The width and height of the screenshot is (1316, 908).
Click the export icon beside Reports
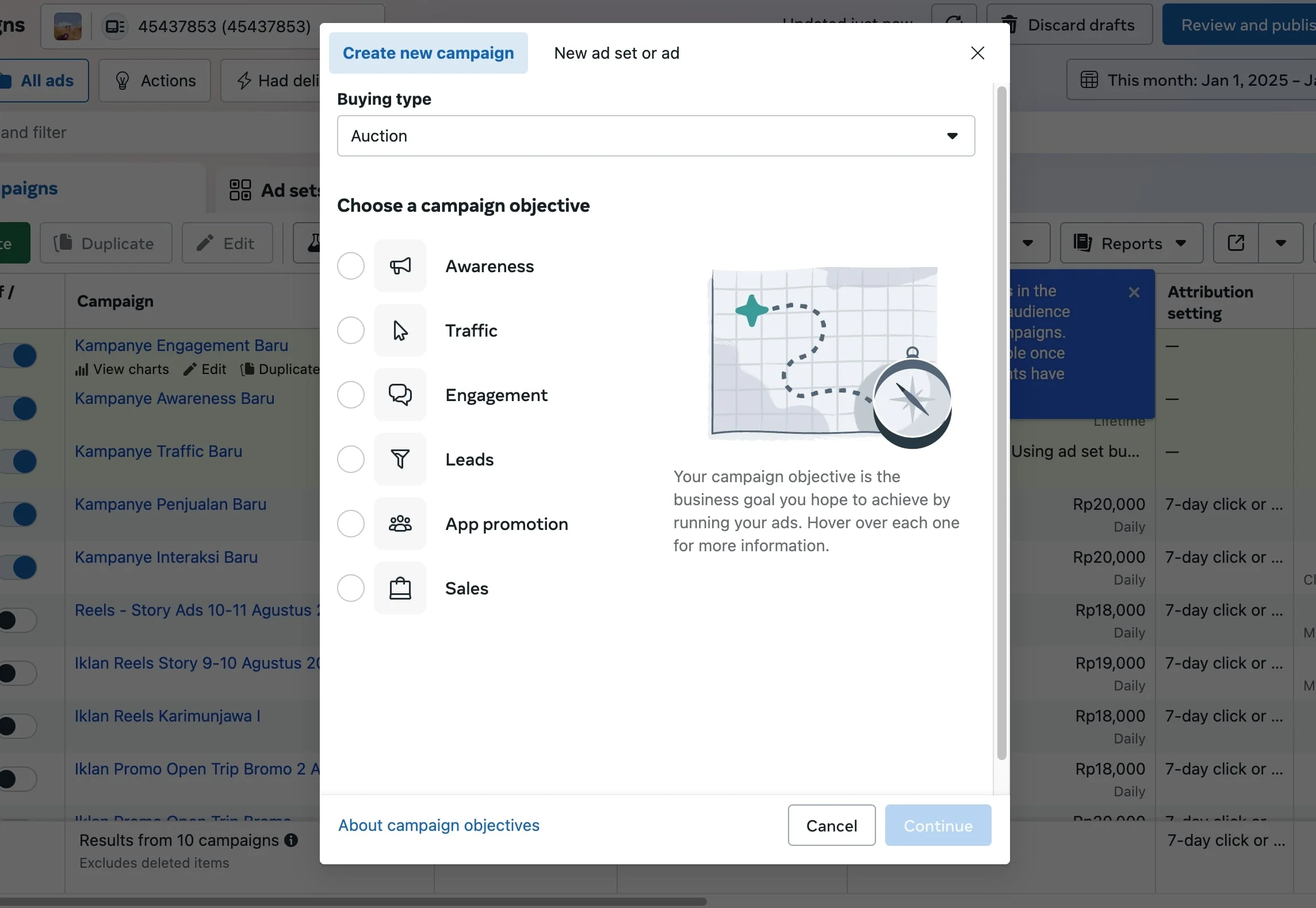click(x=1235, y=243)
